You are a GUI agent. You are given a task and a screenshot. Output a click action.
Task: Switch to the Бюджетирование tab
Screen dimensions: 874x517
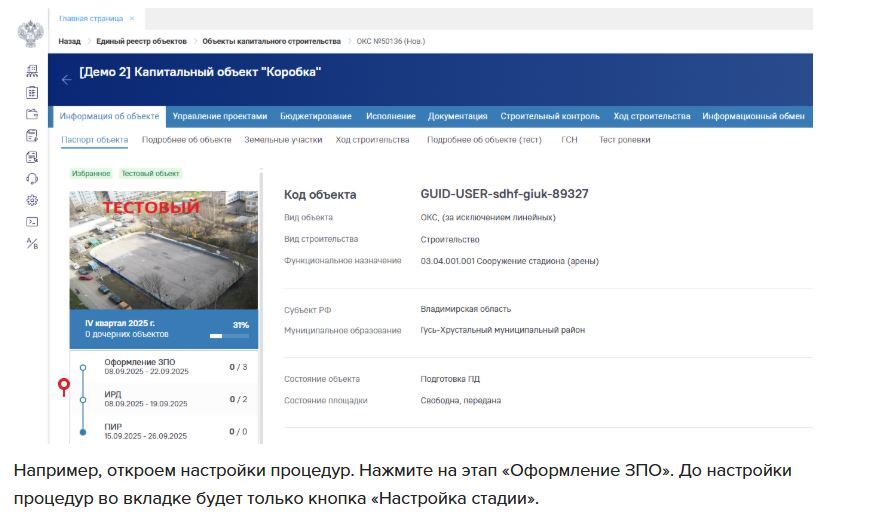click(x=315, y=116)
